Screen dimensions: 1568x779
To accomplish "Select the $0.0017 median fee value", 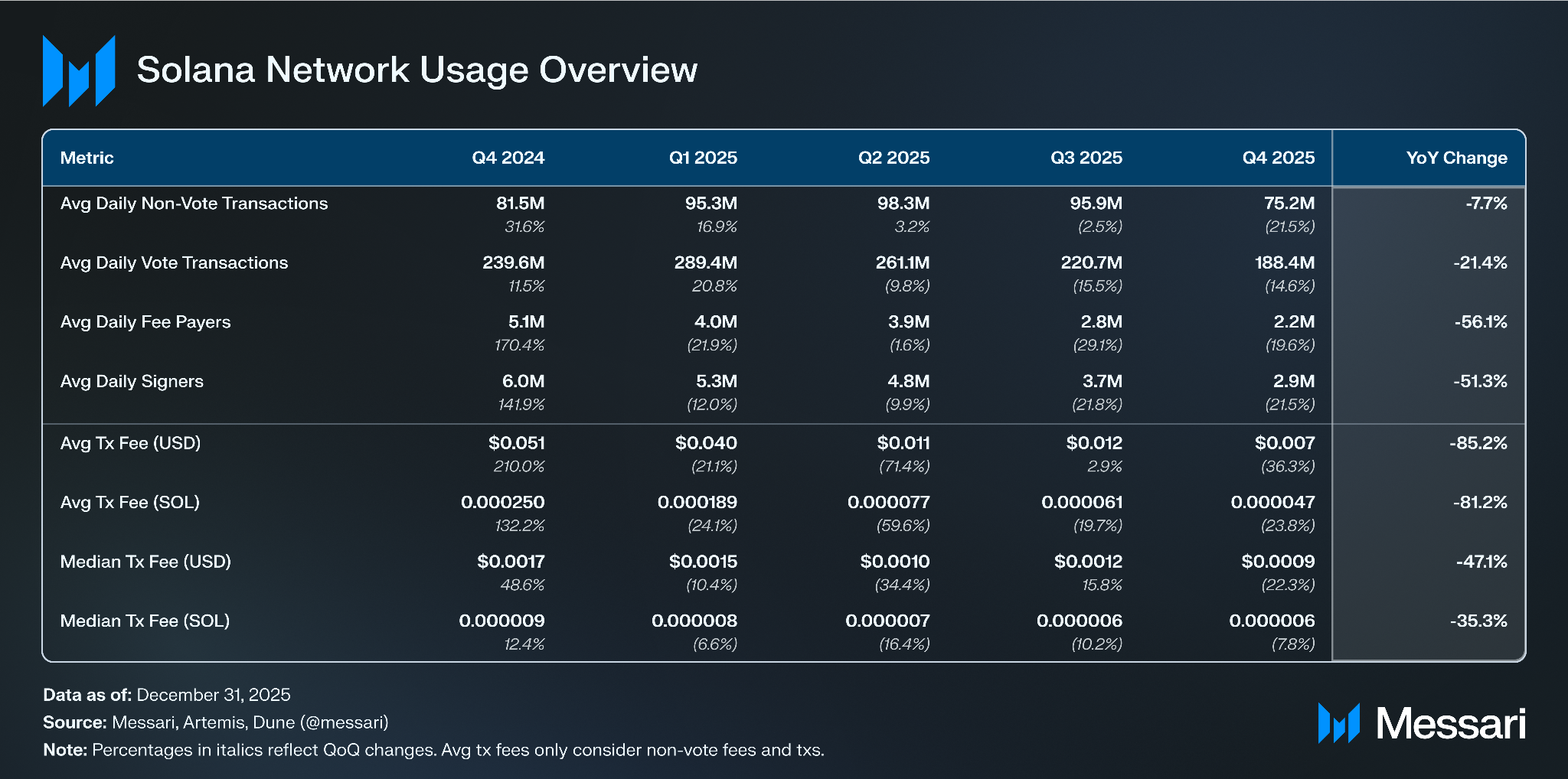I will pyautogui.click(x=511, y=562).
